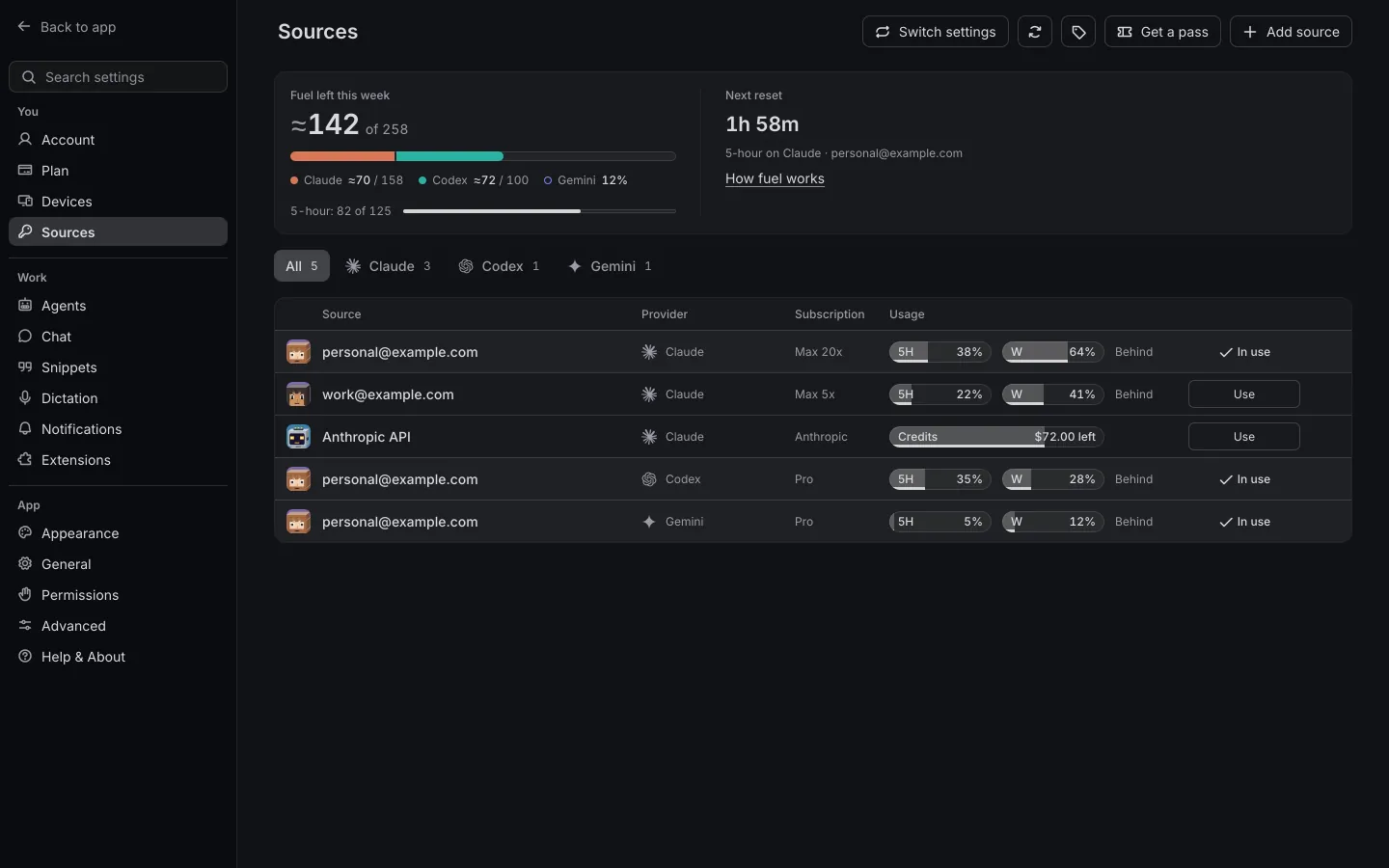Click the Extensions puzzle icon
This screenshot has height=868, width=1389.
pos(25,460)
